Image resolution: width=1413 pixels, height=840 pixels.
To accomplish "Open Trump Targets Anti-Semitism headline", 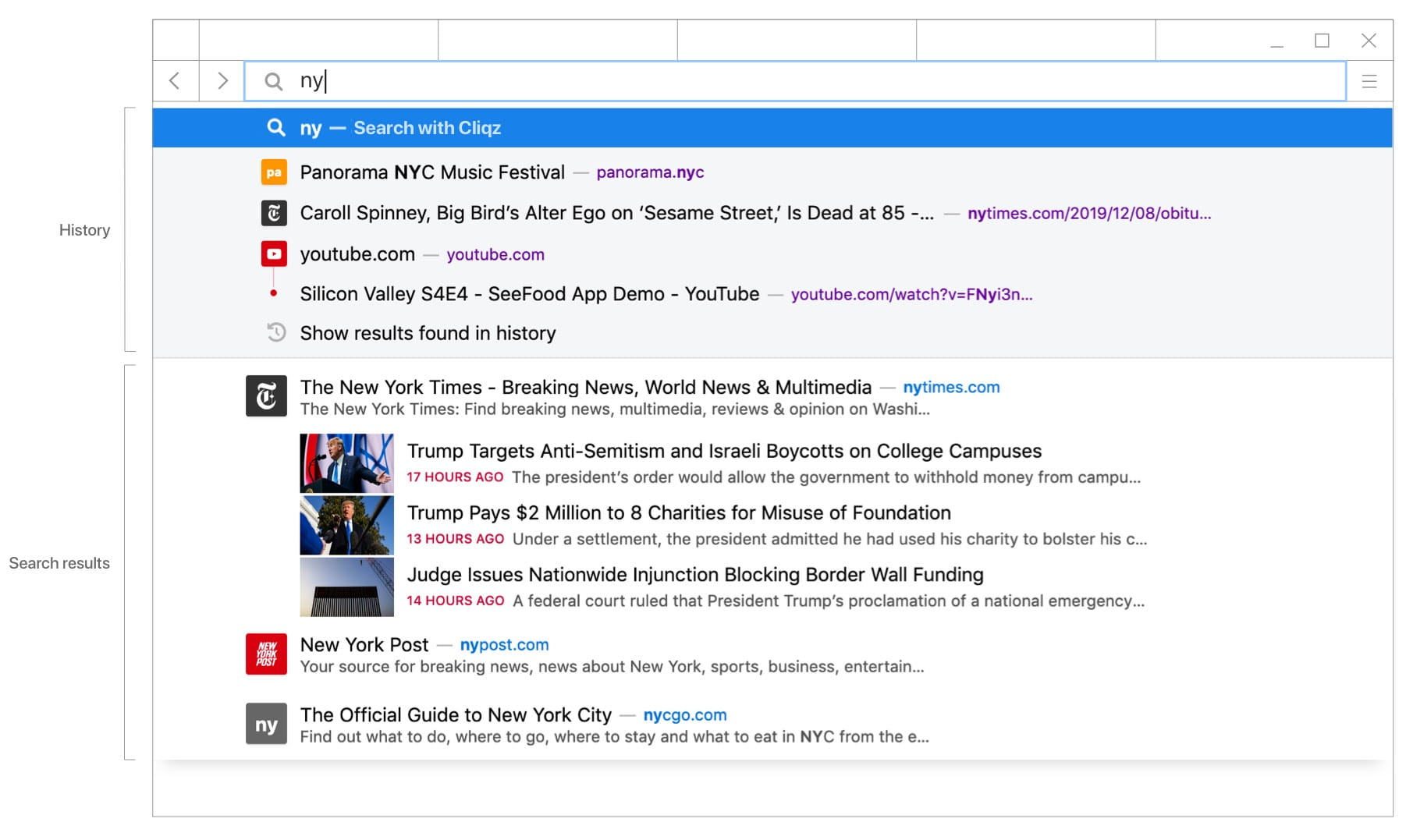I will [724, 451].
